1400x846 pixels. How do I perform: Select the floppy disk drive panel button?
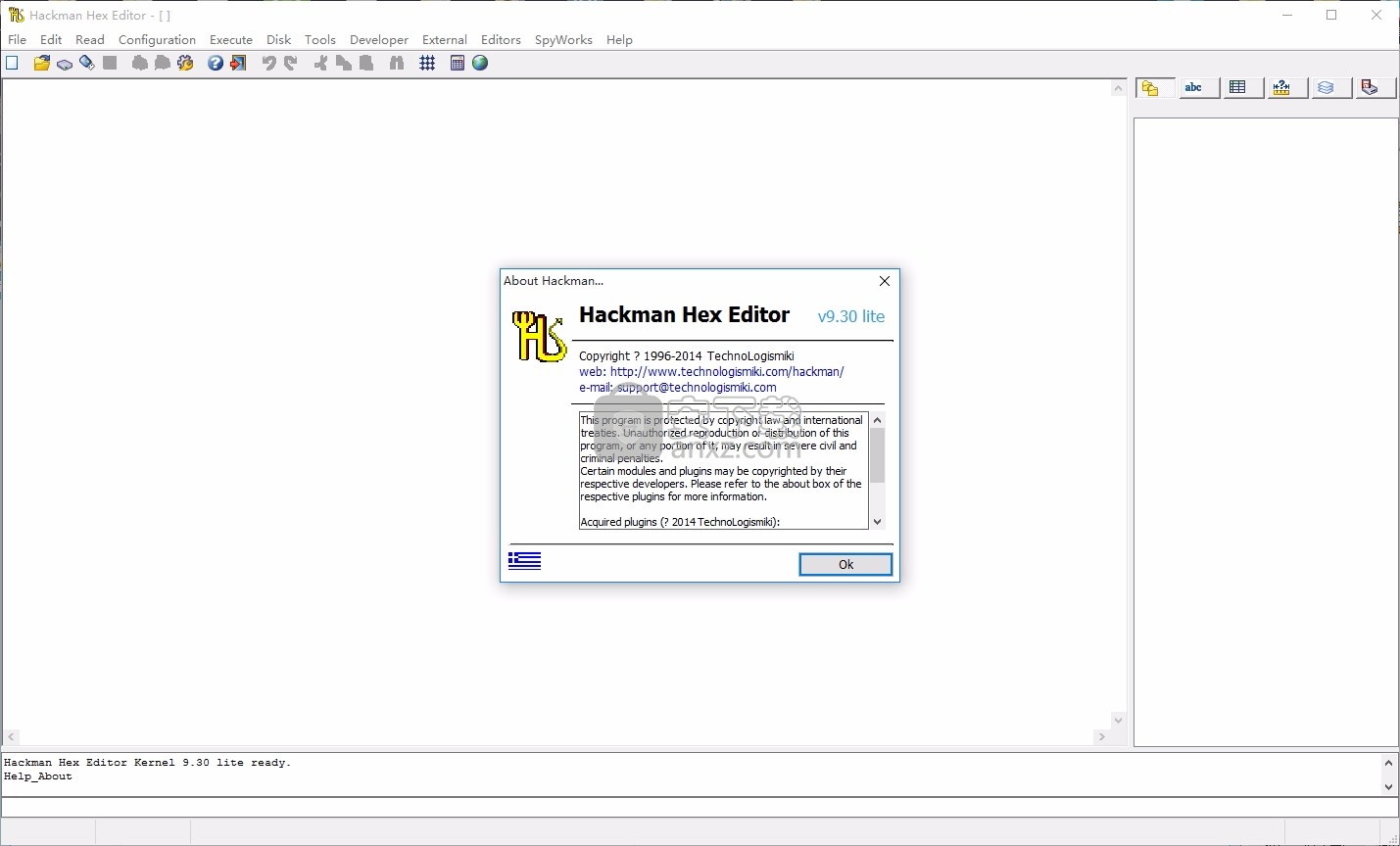[x=1376, y=88]
